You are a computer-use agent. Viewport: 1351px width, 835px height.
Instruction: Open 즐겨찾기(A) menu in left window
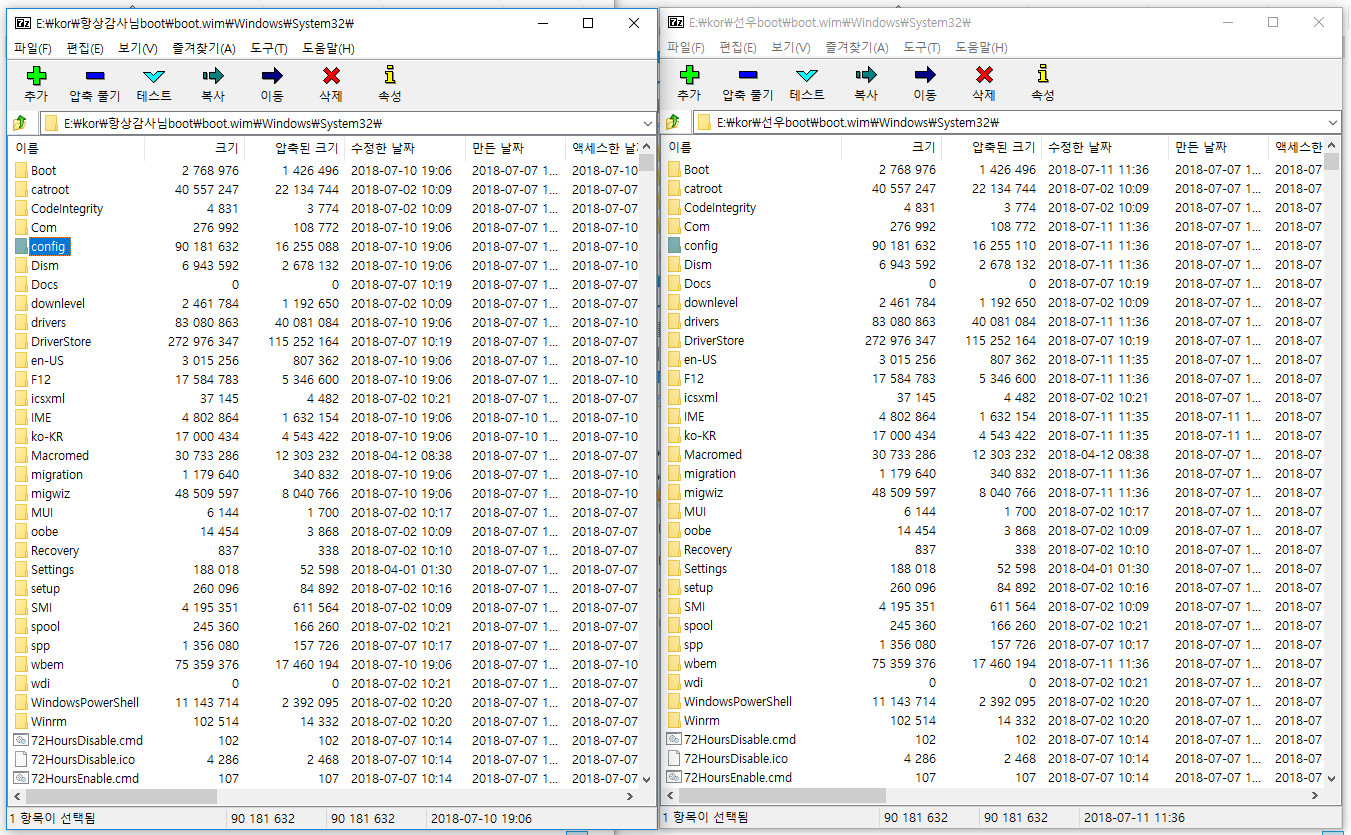click(204, 48)
